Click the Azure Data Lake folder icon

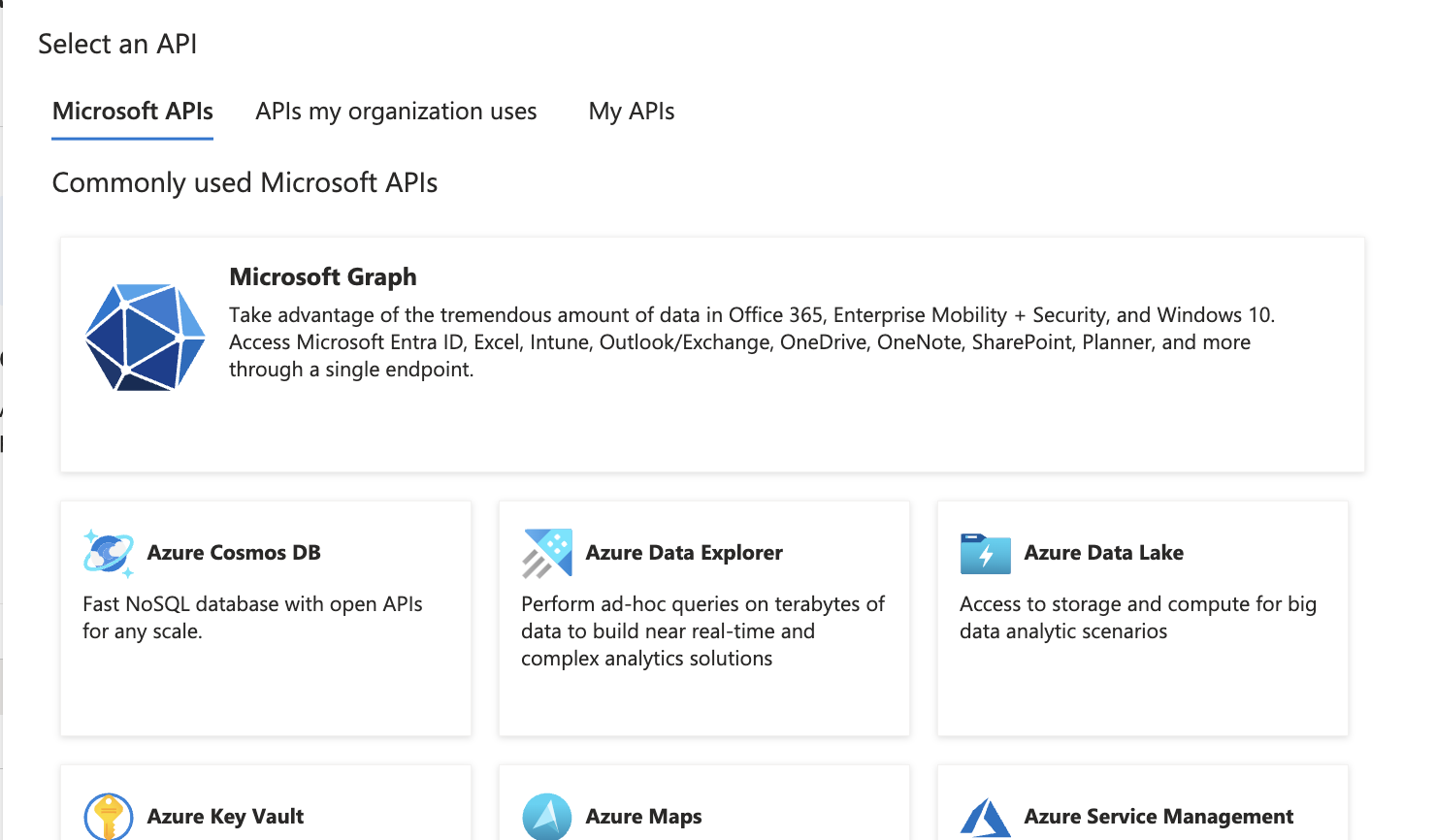pos(986,554)
